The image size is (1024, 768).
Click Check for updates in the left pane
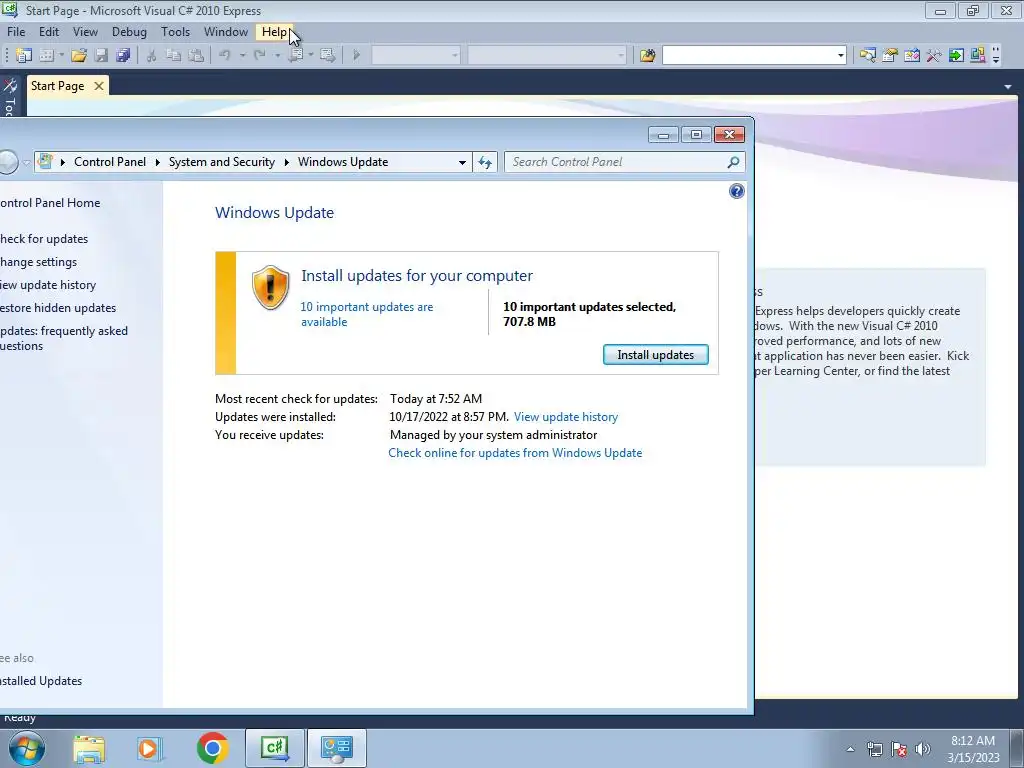click(x=44, y=239)
